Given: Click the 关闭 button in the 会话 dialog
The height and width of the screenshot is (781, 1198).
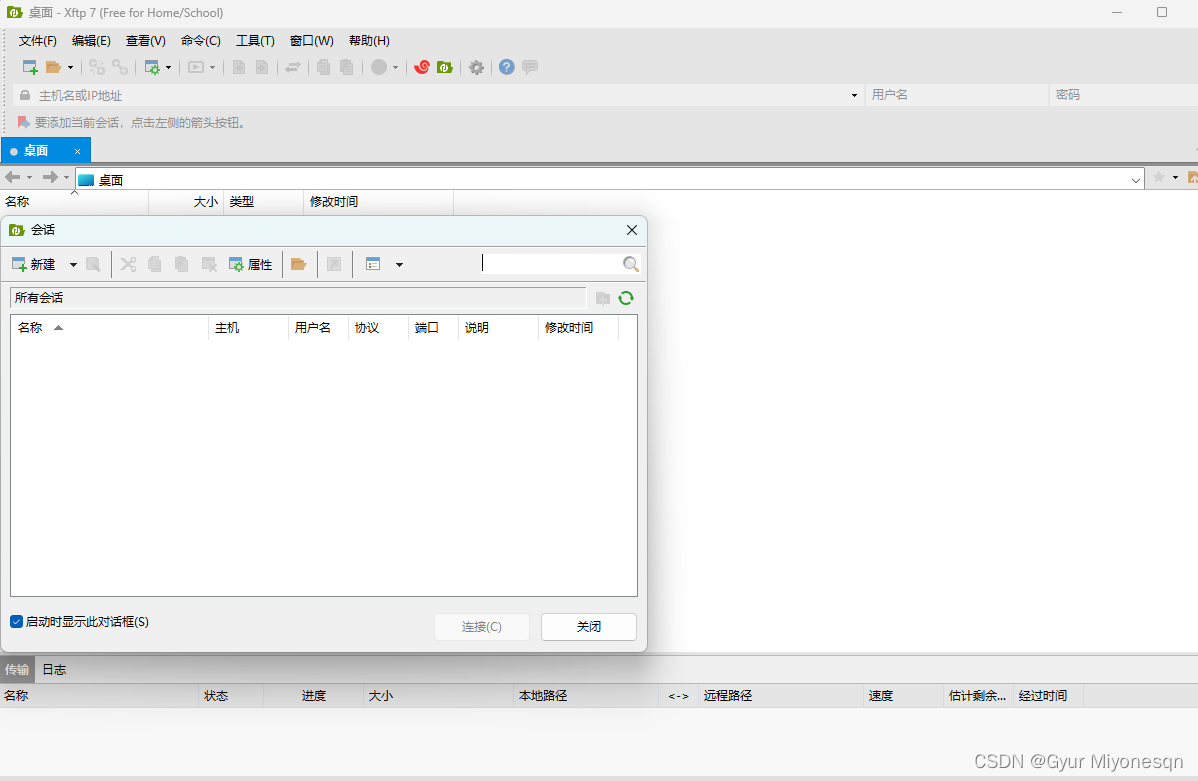Looking at the screenshot, I should pyautogui.click(x=588, y=627).
